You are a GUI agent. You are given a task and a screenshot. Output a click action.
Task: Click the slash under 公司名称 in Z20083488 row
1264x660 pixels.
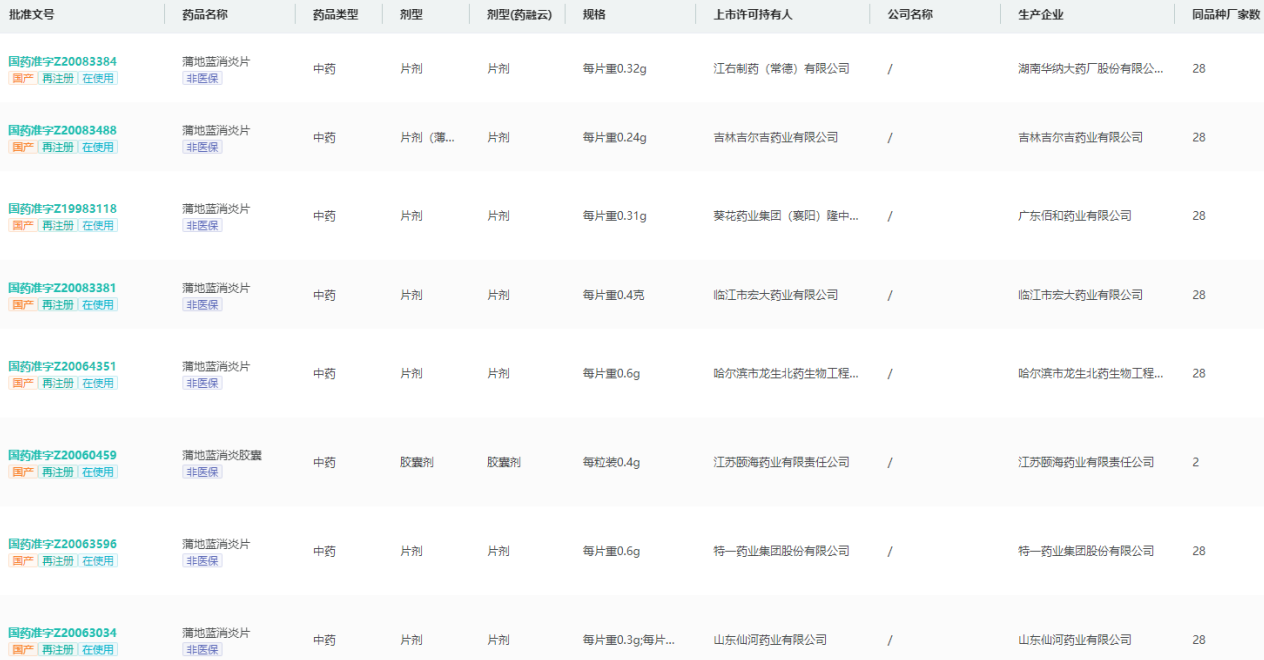pyautogui.click(x=889, y=138)
